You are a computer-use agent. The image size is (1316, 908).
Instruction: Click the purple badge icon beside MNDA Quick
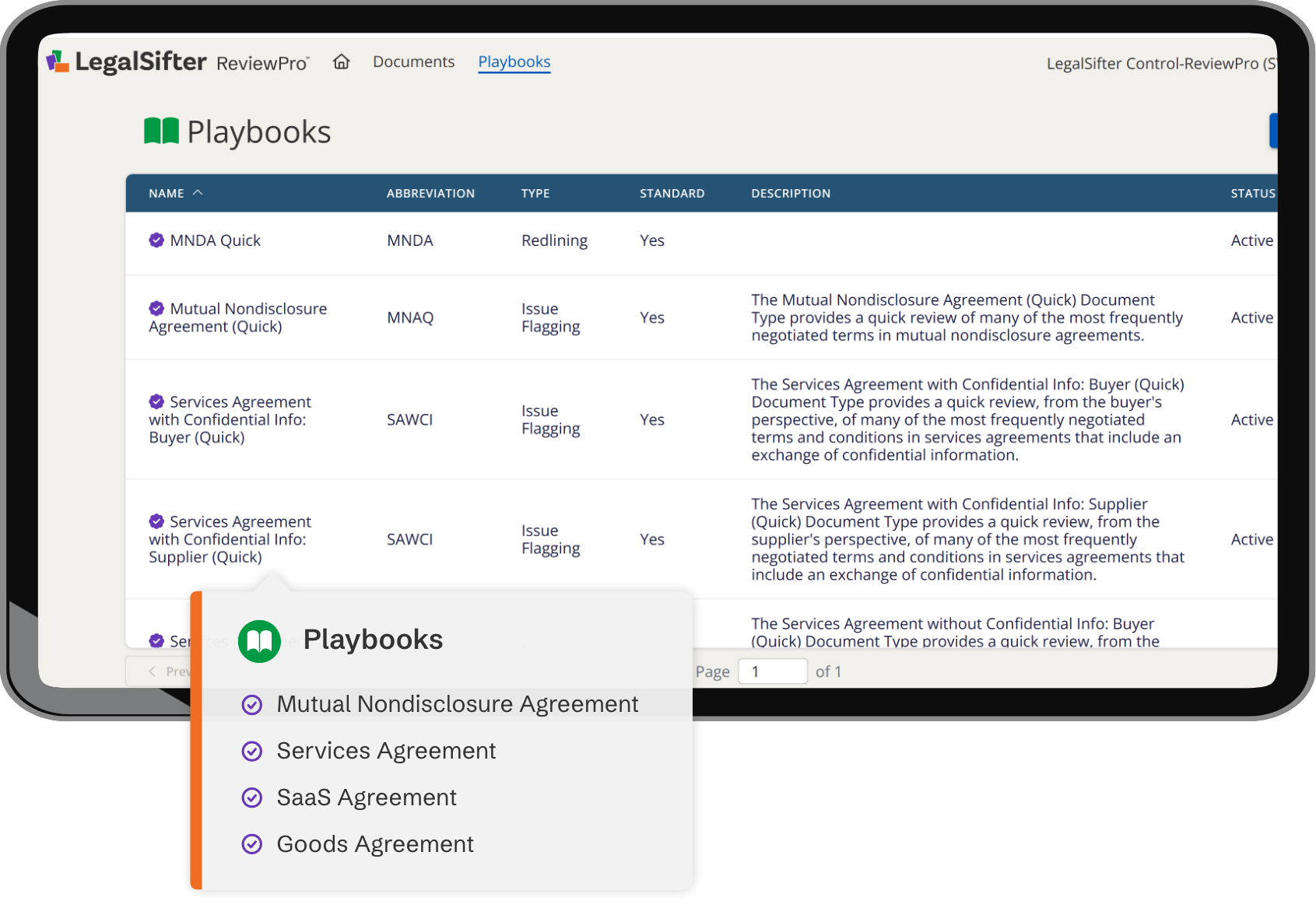click(x=156, y=240)
